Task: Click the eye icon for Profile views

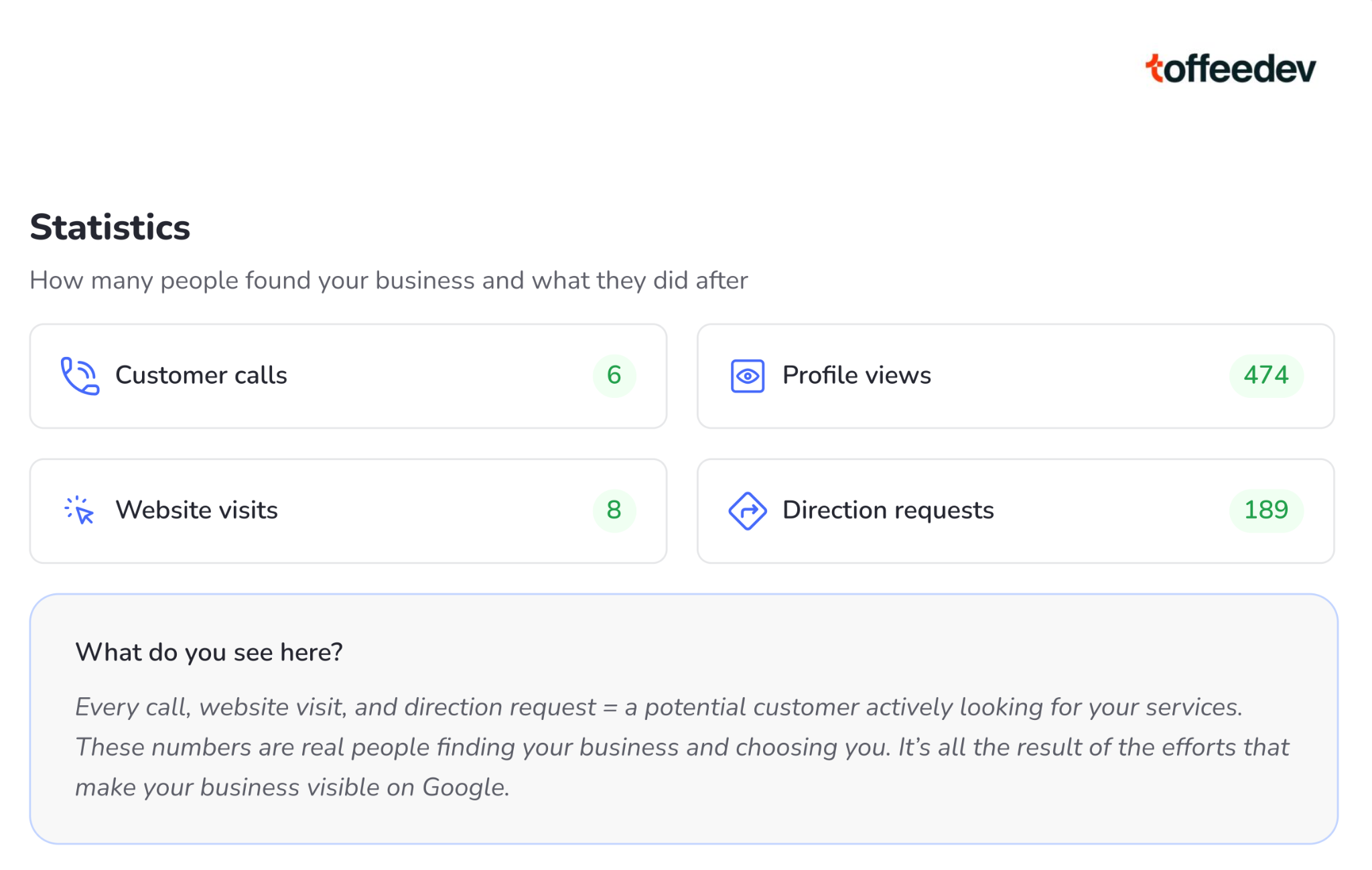Action: [x=747, y=376]
